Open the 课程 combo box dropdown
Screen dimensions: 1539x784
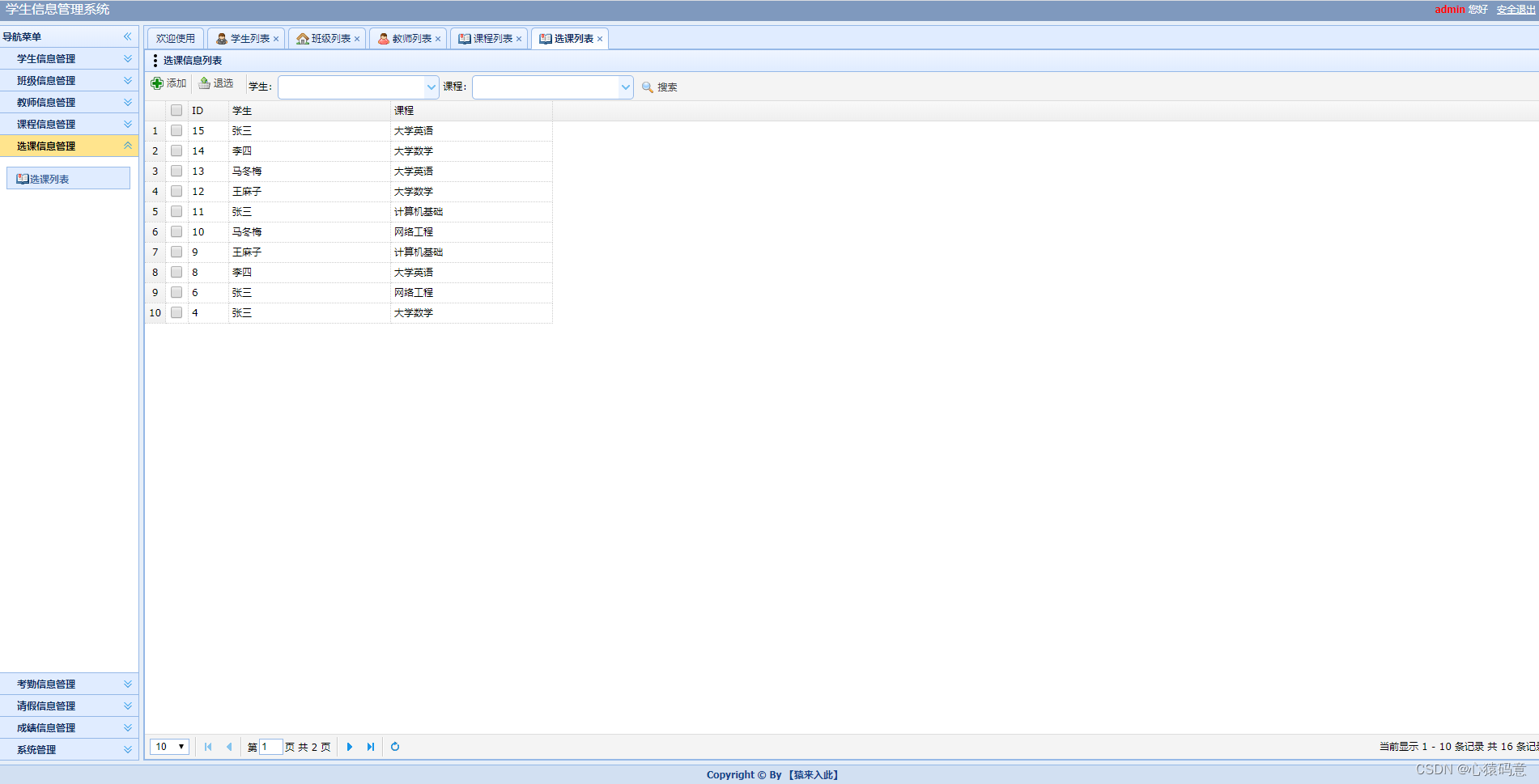pos(624,87)
